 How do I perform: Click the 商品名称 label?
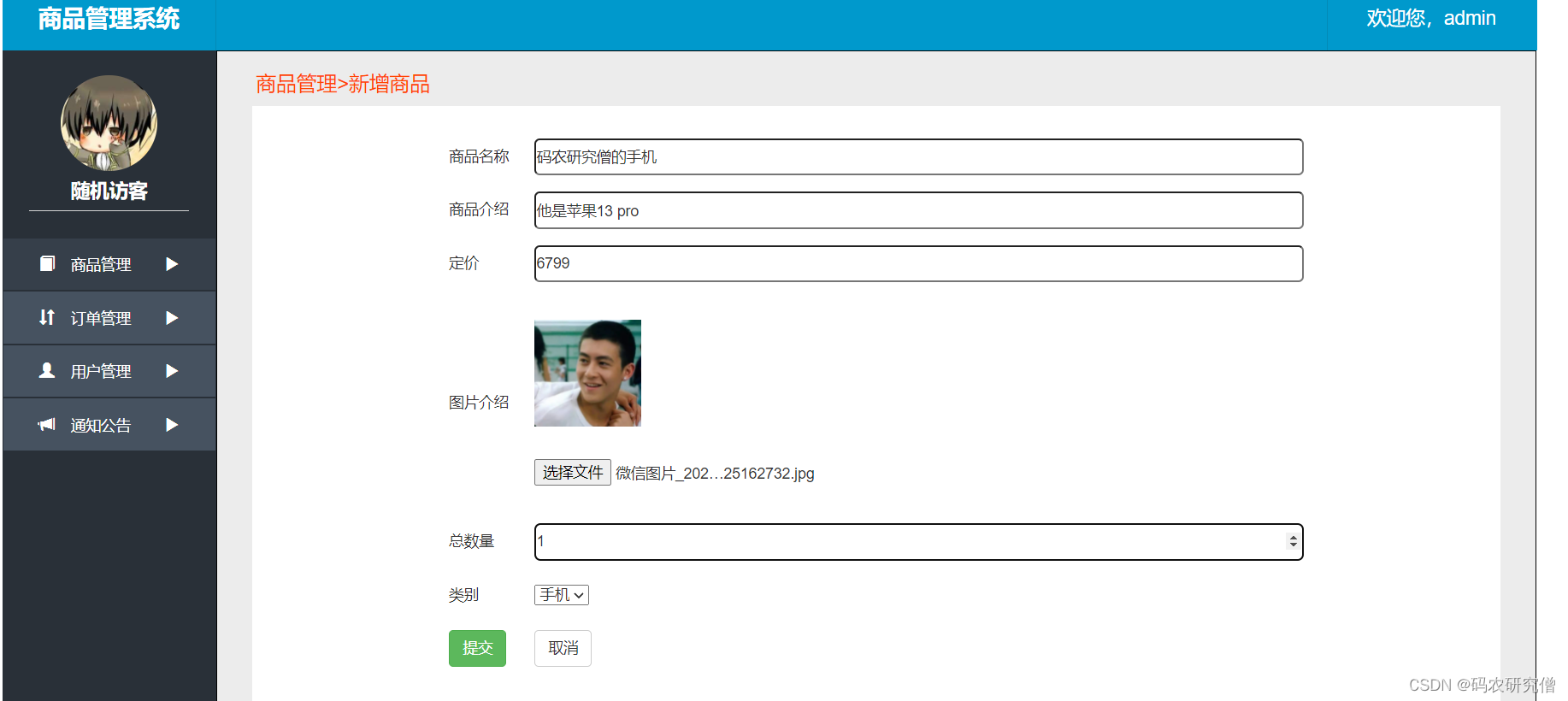tap(479, 156)
